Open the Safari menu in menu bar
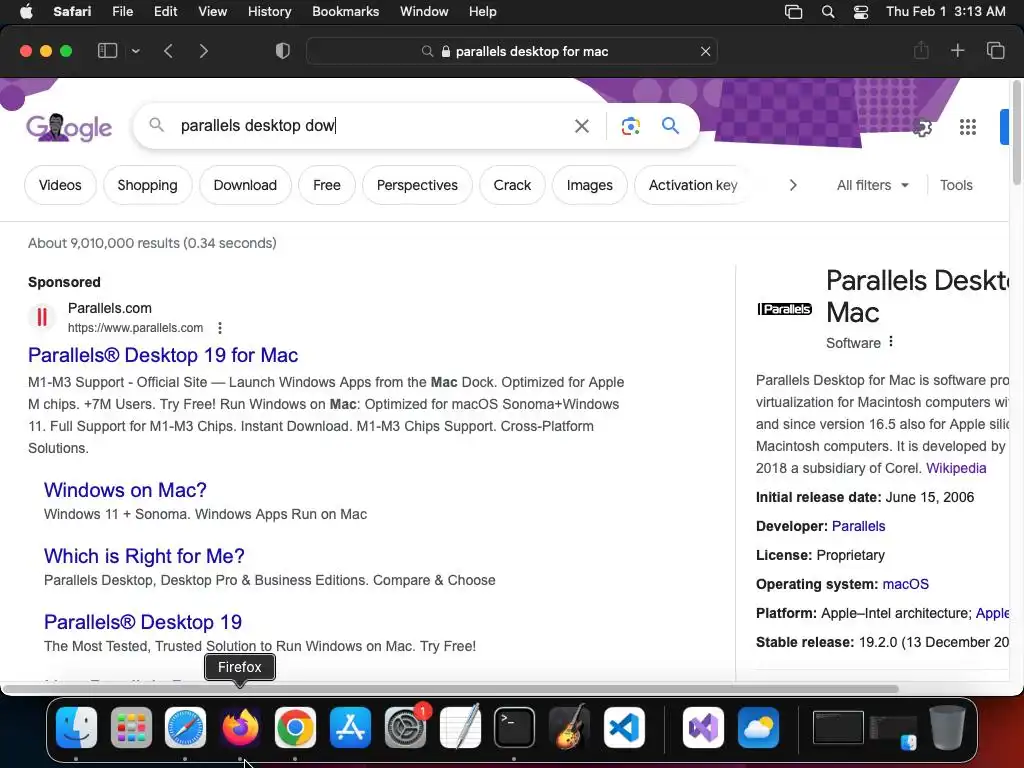Image resolution: width=1024 pixels, height=768 pixels. [x=72, y=12]
